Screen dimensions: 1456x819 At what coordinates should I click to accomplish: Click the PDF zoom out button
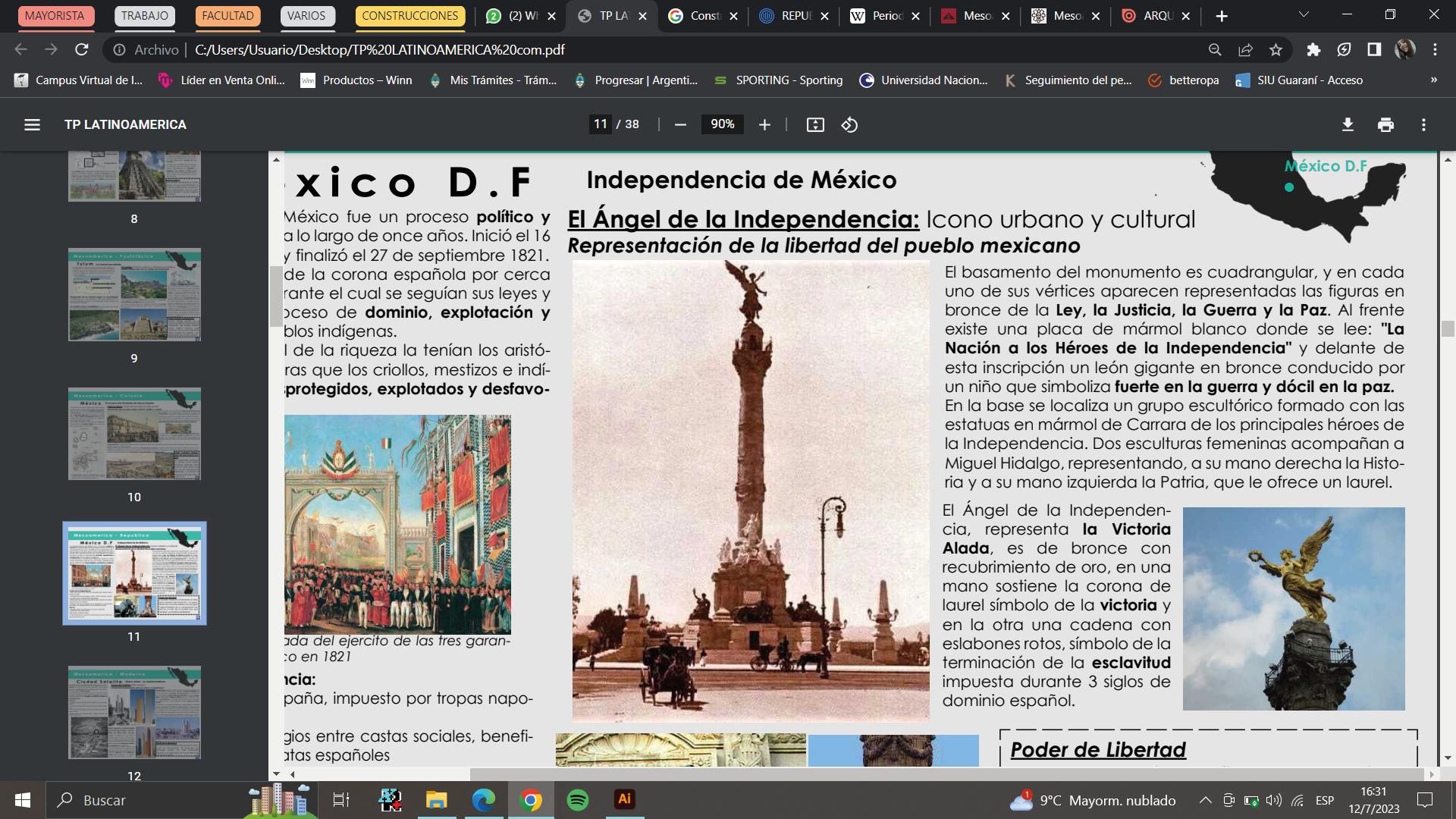pyautogui.click(x=680, y=124)
